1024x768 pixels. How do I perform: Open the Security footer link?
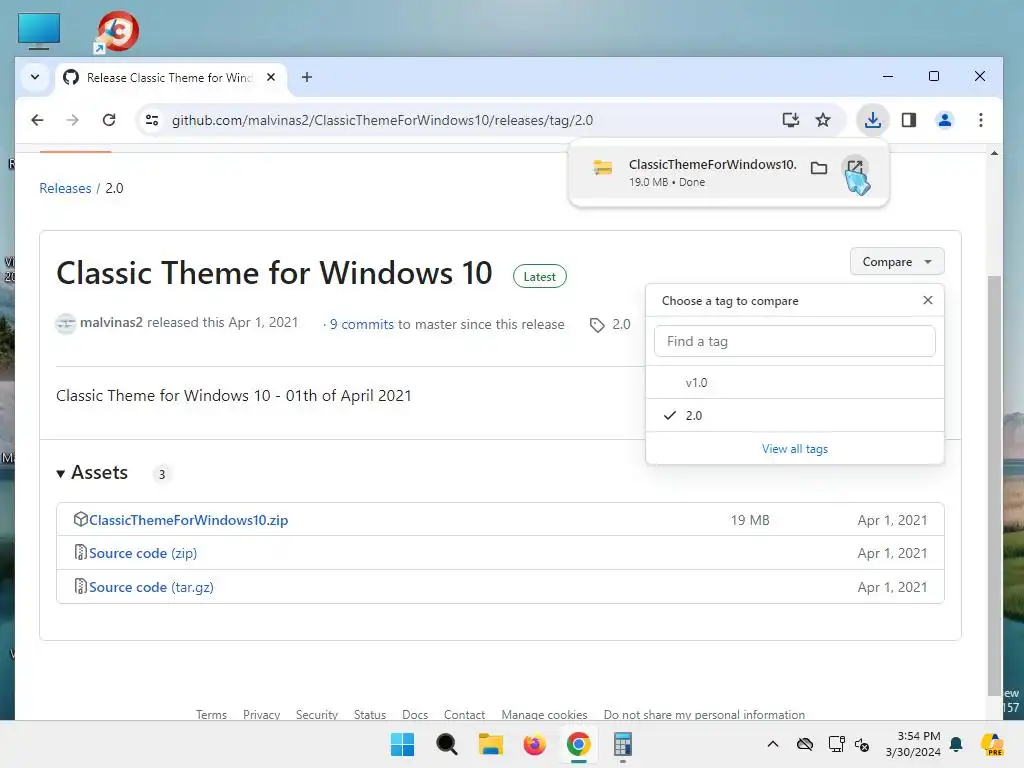pos(317,714)
